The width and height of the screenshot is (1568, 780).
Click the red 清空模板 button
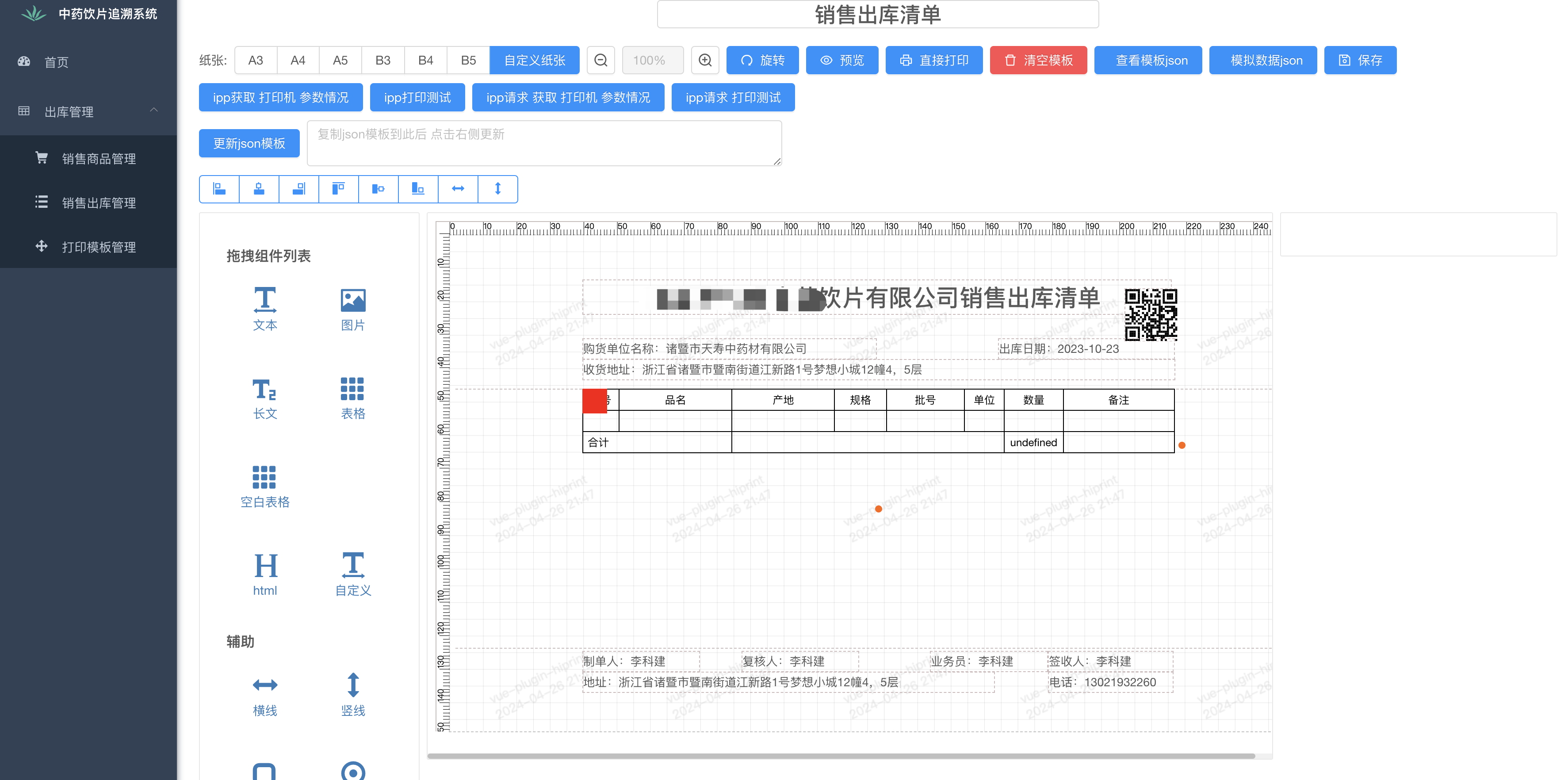point(1038,60)
